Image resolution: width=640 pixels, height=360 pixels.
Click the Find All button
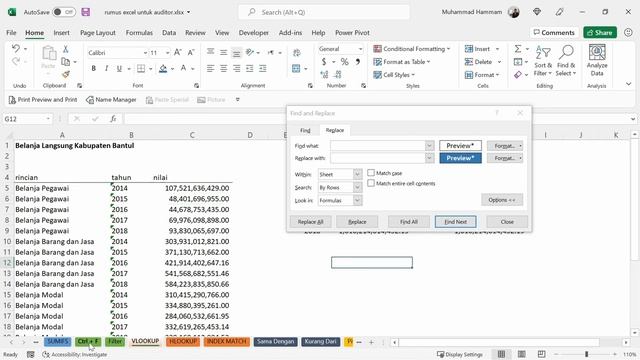coord(409,222)
